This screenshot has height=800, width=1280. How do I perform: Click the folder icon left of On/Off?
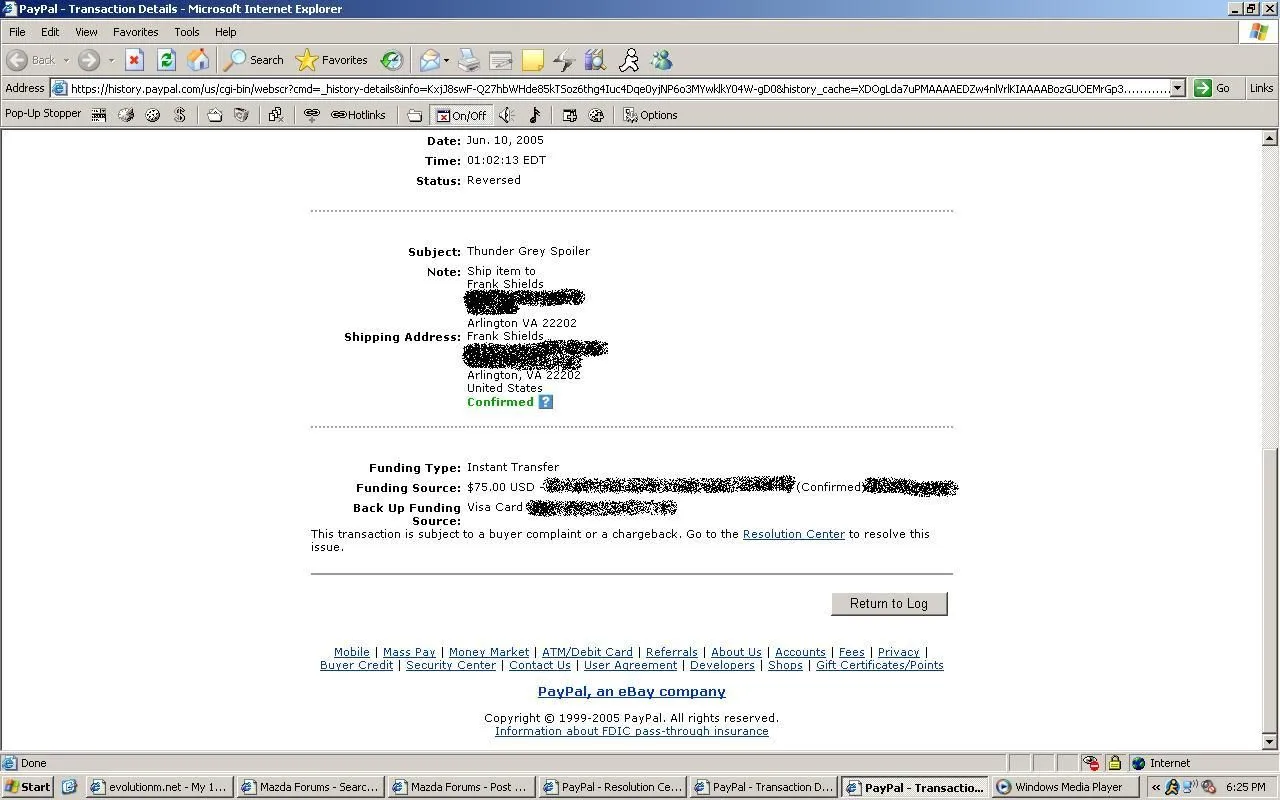click(414, 115)
